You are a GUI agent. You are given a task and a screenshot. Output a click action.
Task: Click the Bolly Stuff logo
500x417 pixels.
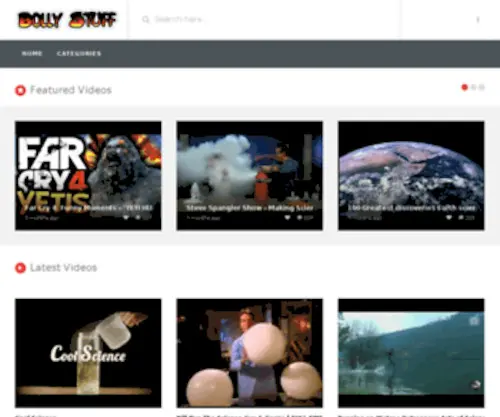(x=67, y=19)
